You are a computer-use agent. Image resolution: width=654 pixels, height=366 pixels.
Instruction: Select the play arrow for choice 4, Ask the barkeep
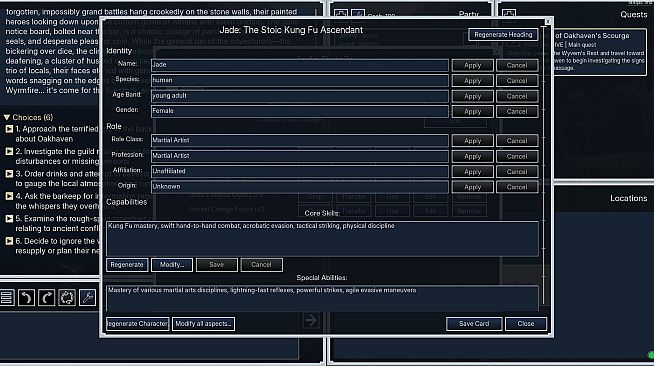point(9,196)
